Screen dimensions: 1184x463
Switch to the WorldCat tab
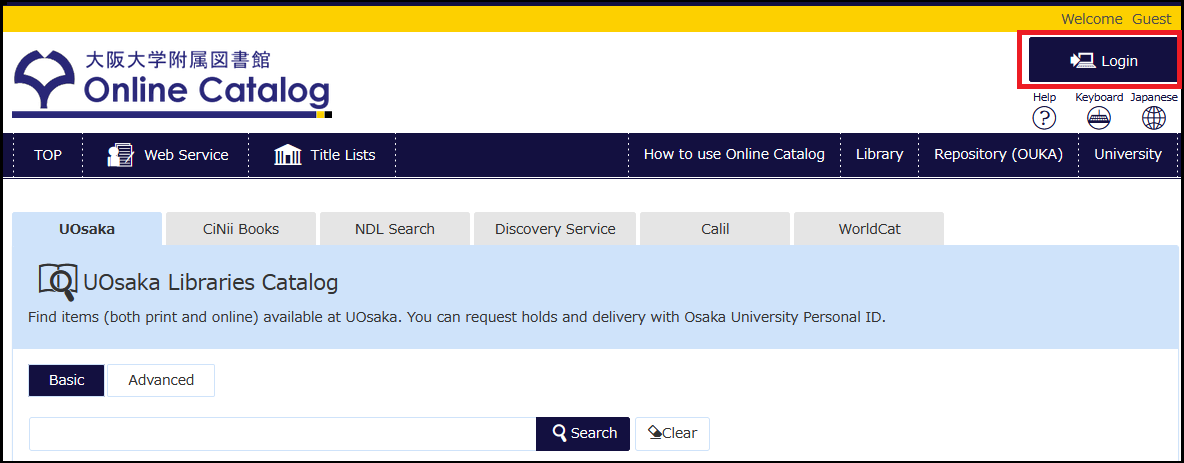(869, 229)
